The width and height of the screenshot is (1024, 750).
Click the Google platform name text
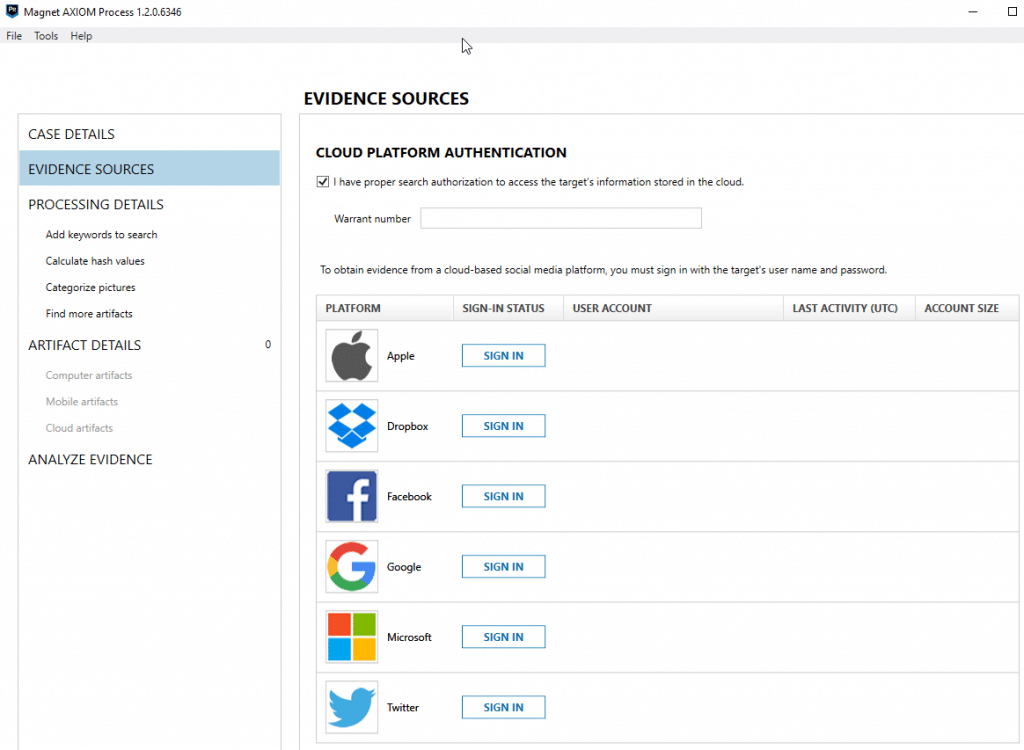[404, 567]
